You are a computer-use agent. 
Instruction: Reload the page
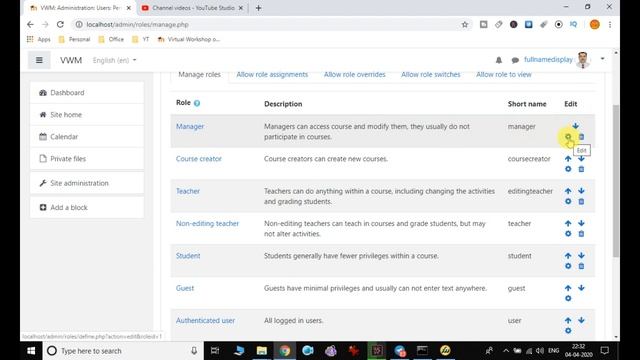click(60, 24)
